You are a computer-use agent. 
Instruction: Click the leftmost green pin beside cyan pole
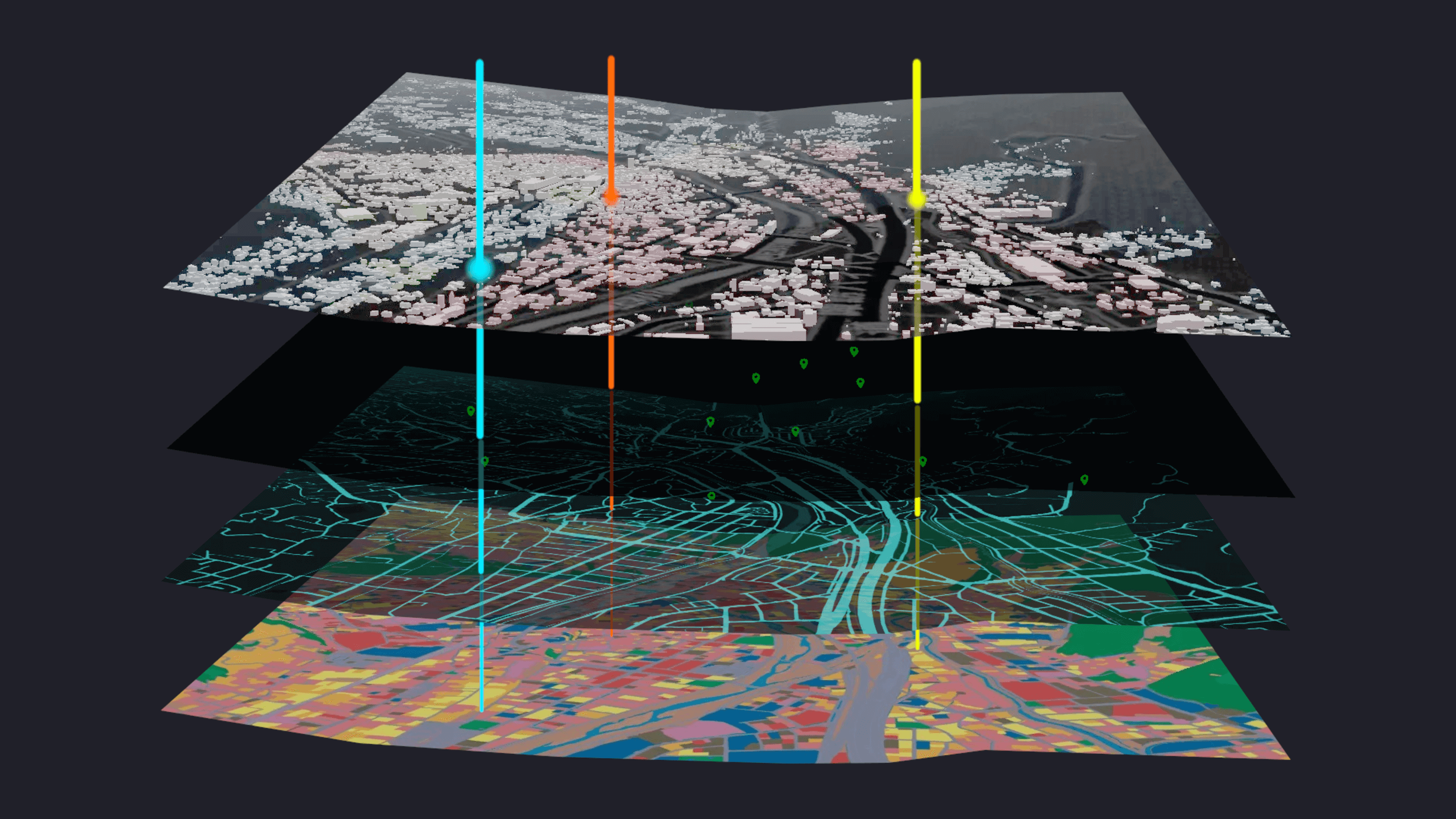(470, 411)
